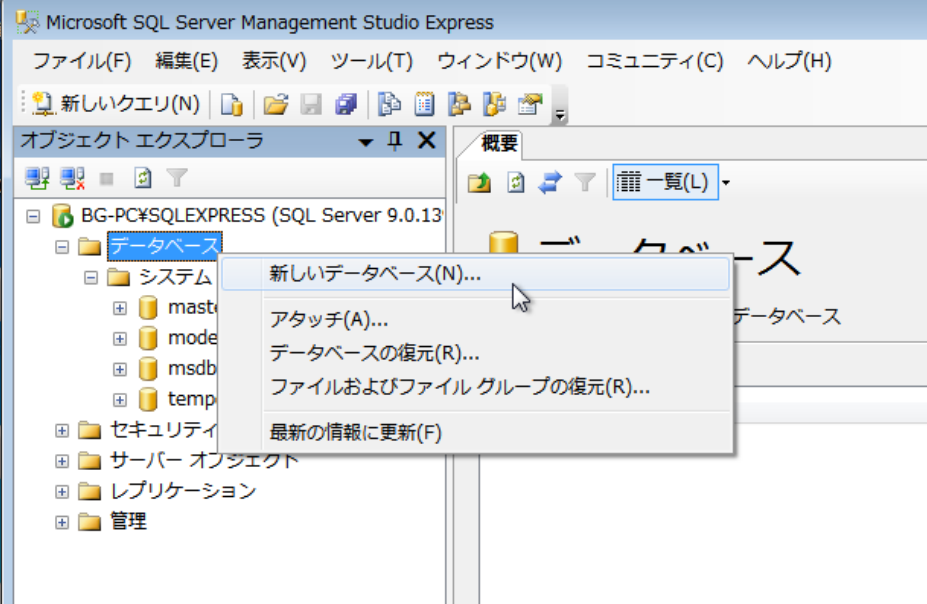The image size is (927, 604).
Task: Open Object Explorer window position dropdown arrow
Action: 365,142
